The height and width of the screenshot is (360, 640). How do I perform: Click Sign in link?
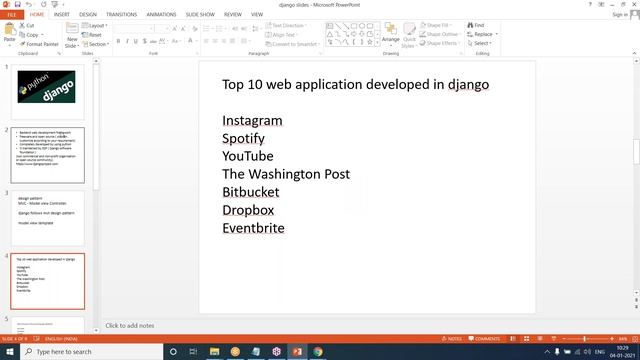pos(620,15)
